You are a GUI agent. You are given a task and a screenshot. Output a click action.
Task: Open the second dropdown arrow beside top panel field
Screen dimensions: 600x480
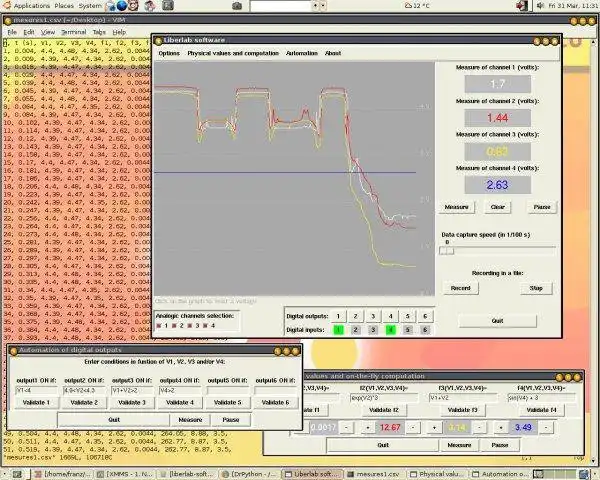pos(323,6)
